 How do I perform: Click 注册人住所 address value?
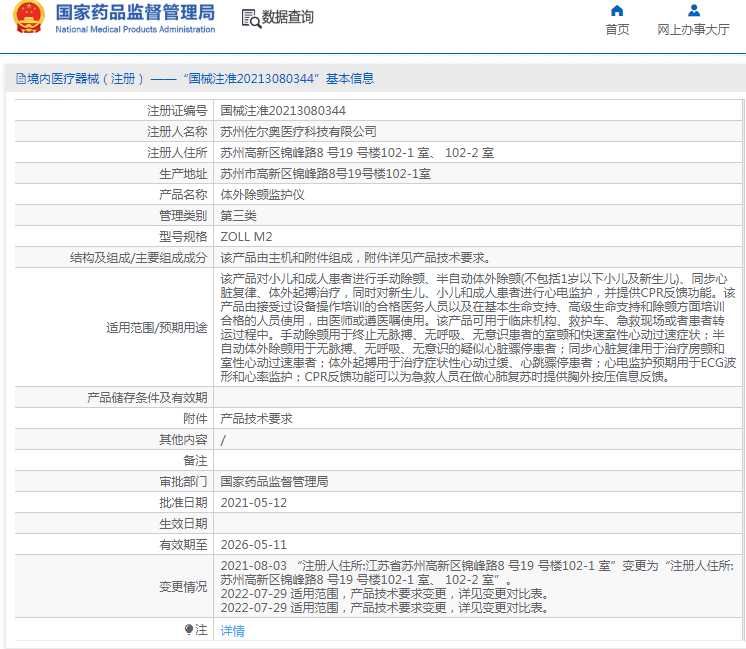pyautogui.click(x=357, y=153)
